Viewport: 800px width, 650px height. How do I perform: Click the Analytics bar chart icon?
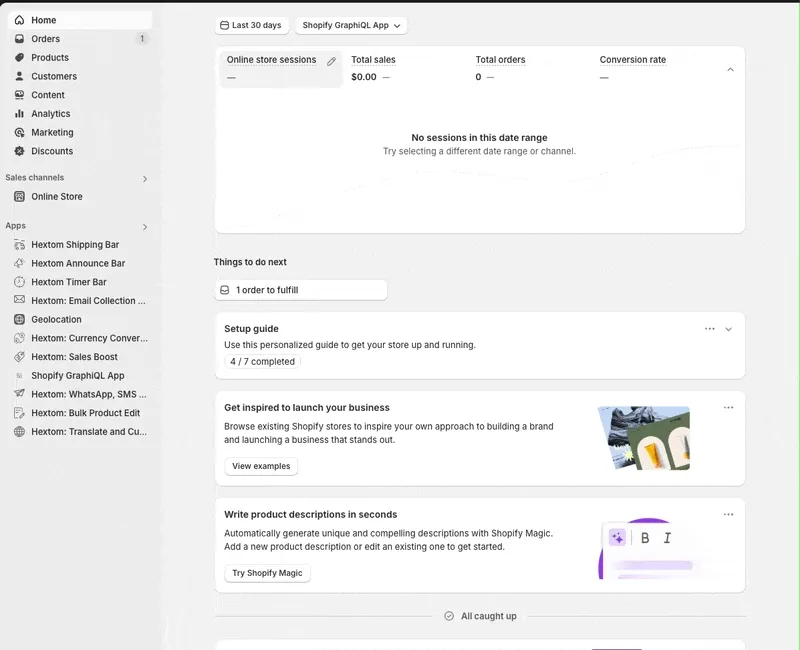point(19,114)
